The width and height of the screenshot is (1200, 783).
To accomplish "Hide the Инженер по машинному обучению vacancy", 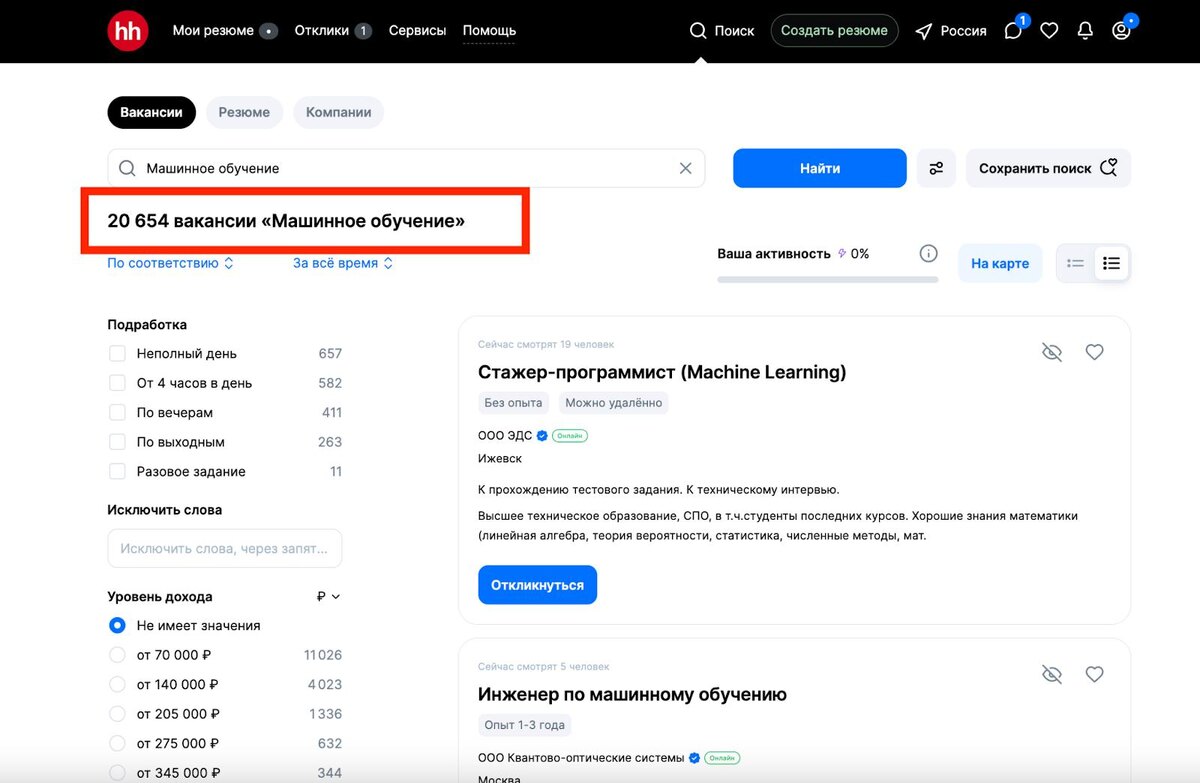I will click(1051, 674).
